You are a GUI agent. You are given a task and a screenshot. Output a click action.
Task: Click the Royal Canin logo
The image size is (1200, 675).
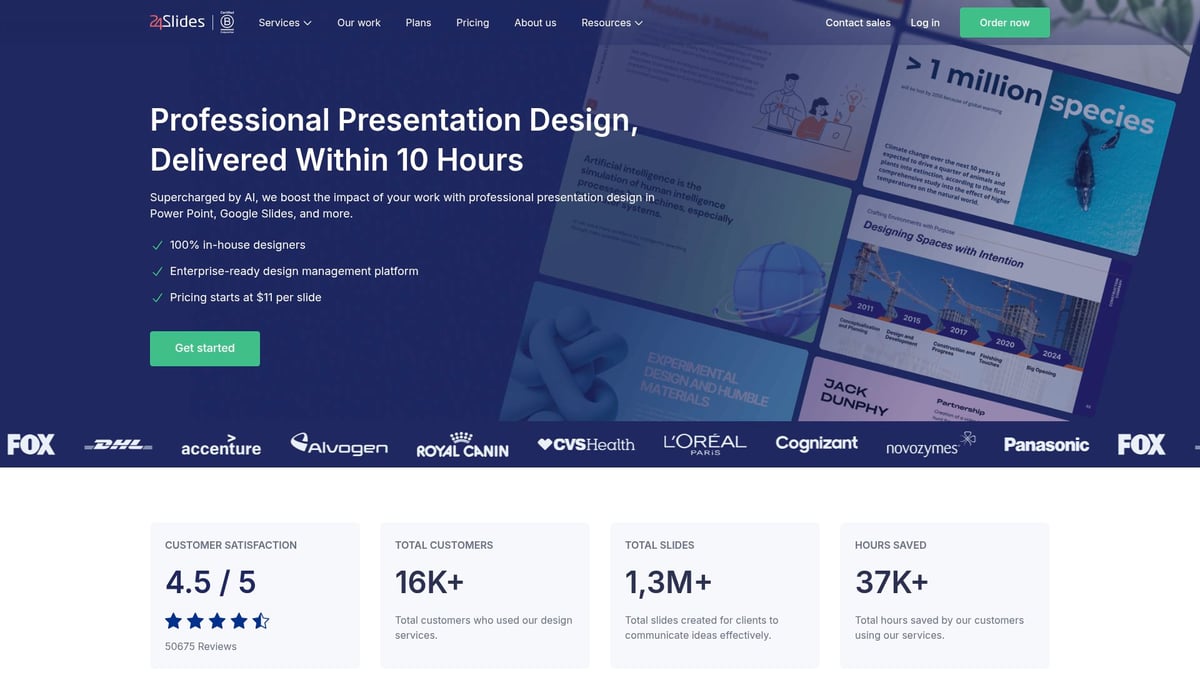[462, 446]
